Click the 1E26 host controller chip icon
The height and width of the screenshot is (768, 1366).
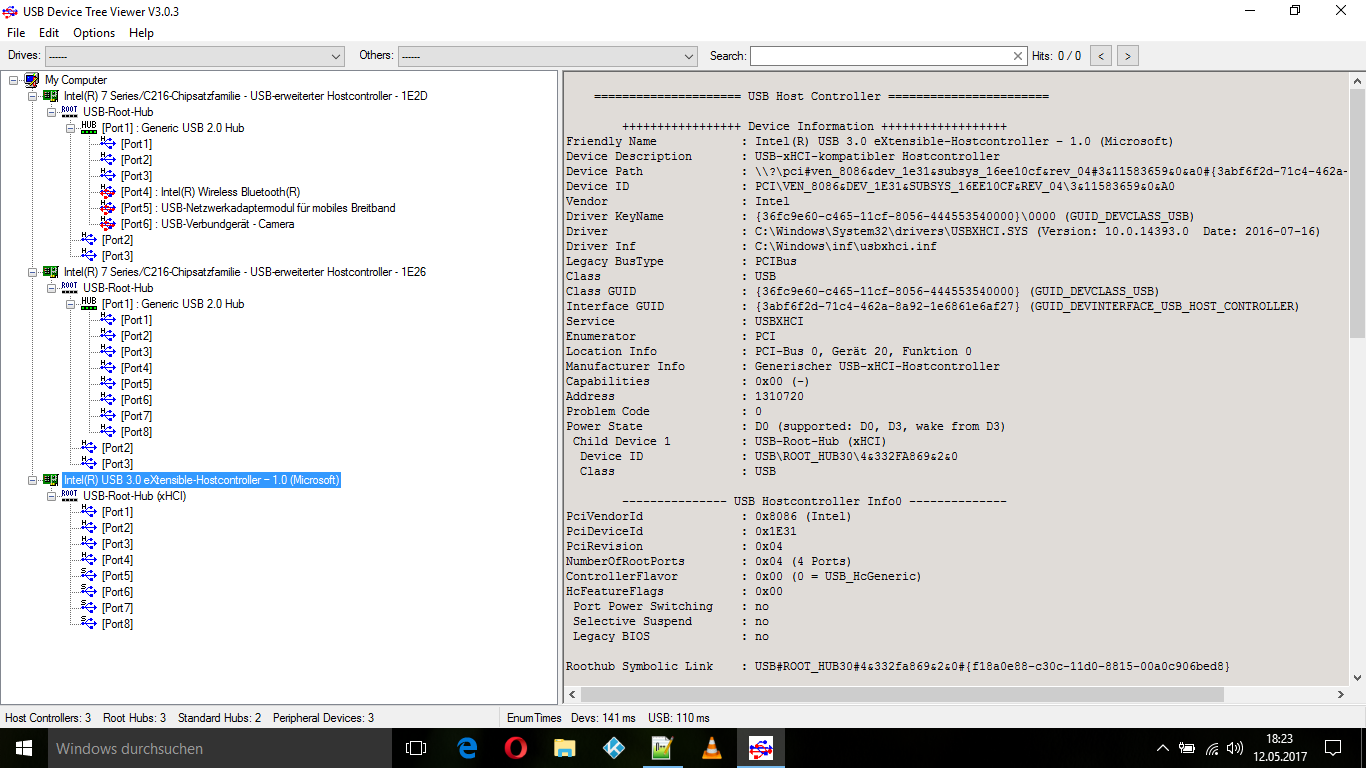pyautogui.click(x=51, y=272)
